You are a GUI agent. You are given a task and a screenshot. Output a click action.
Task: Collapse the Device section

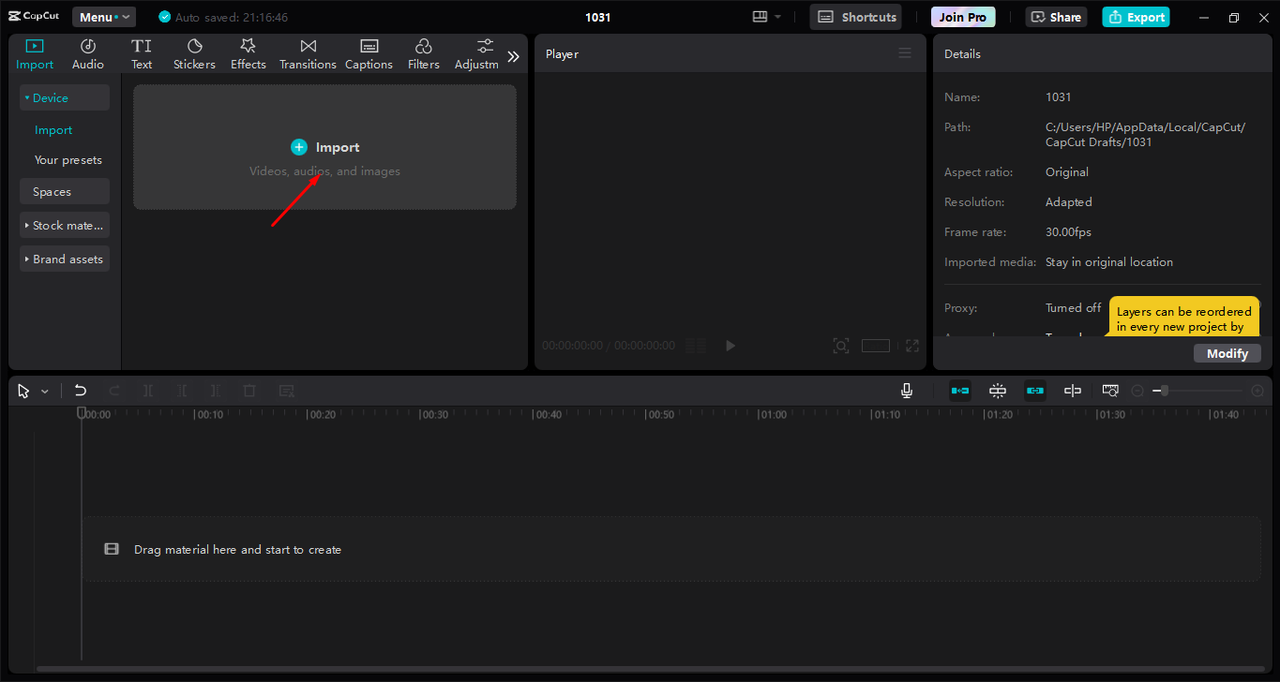click(x=64, y=98)
